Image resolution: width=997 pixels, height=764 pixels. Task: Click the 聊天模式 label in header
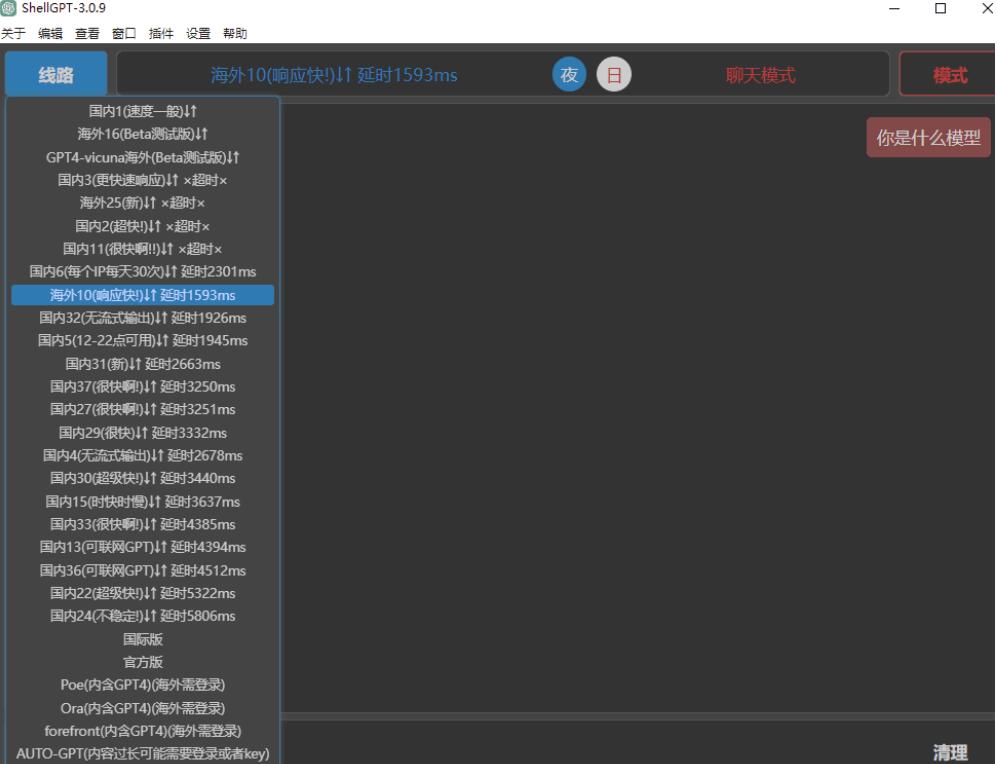[x=760, y=76]
